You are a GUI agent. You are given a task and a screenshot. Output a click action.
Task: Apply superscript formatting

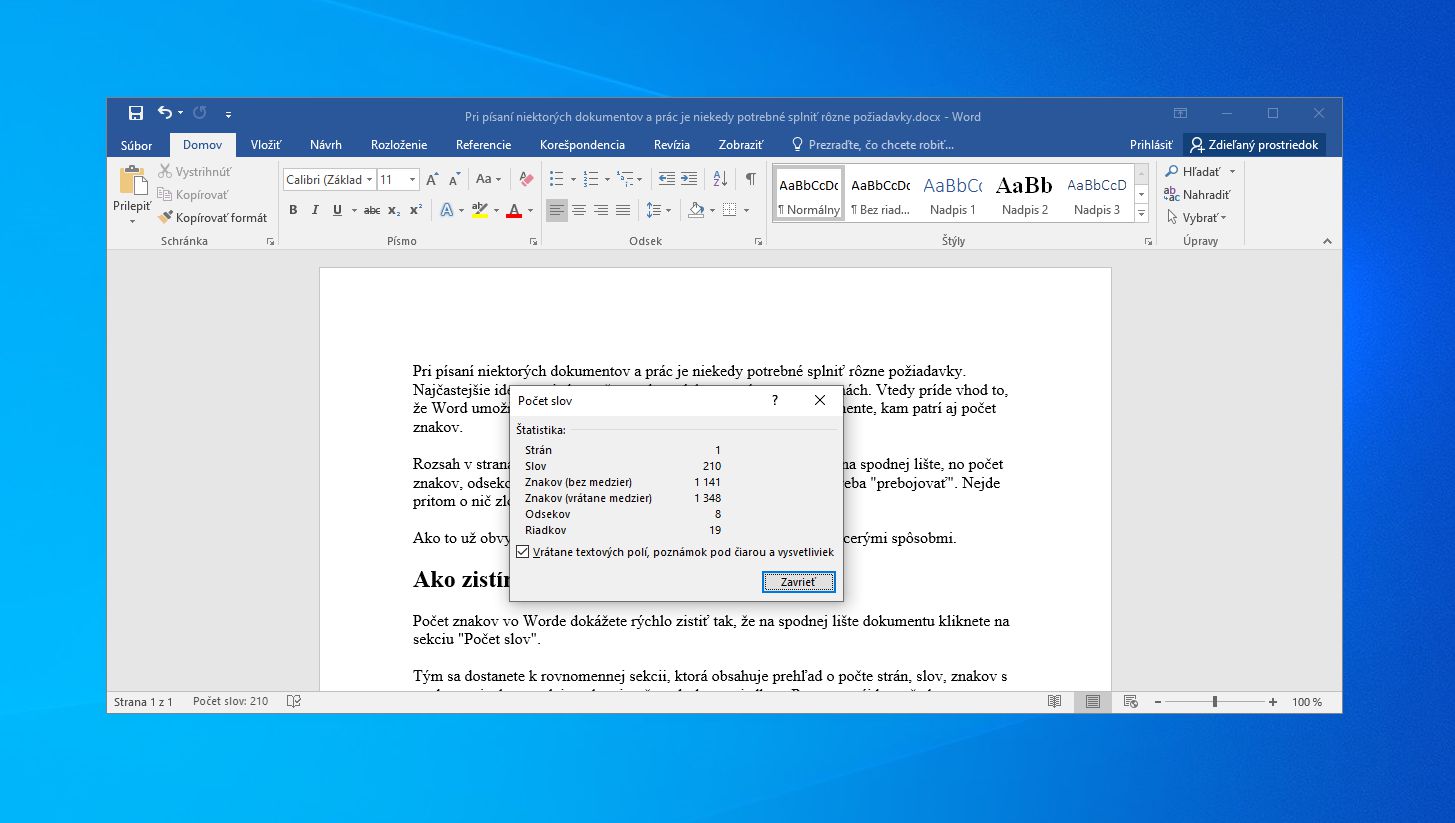(x=416, y=210)
